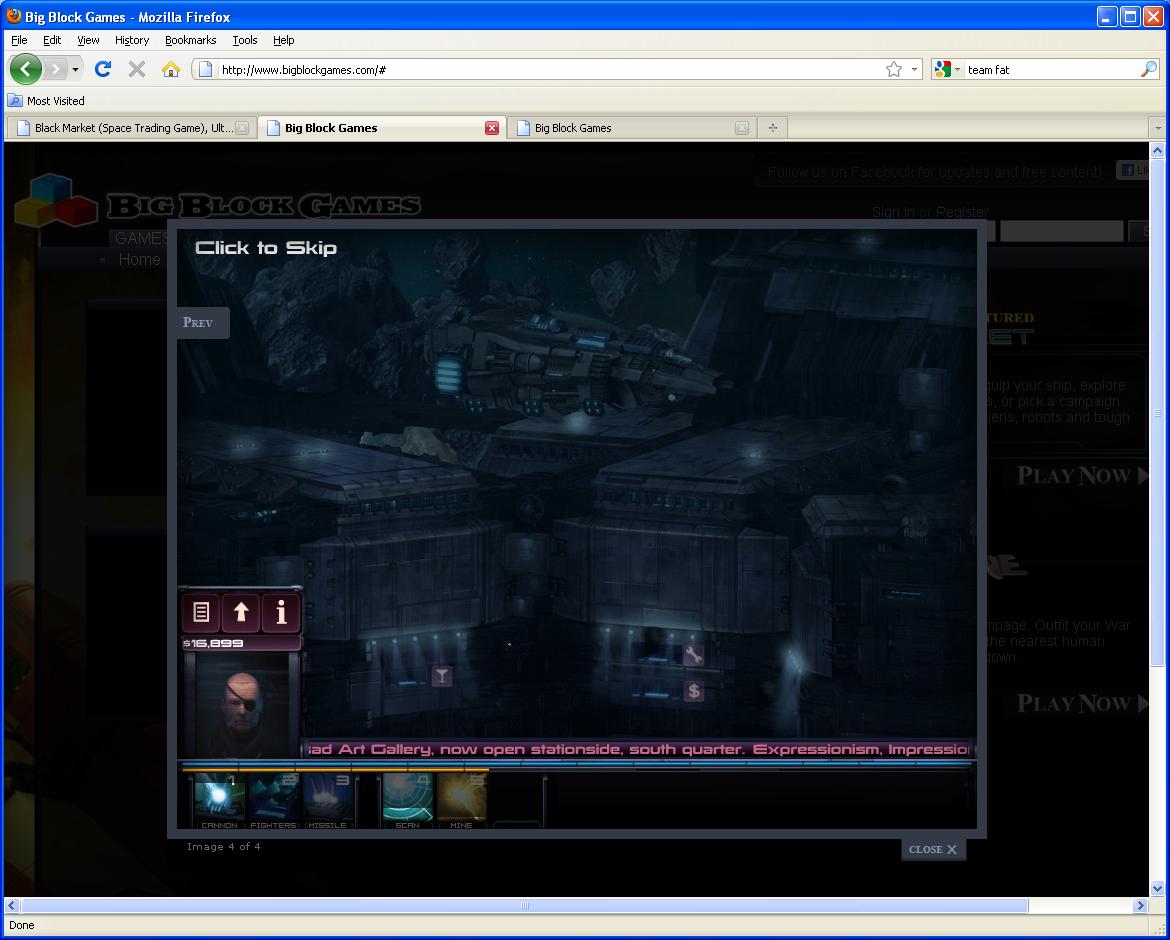Click the eyepatch pilot portrait

pyautogui.click(x=240, y=705)
